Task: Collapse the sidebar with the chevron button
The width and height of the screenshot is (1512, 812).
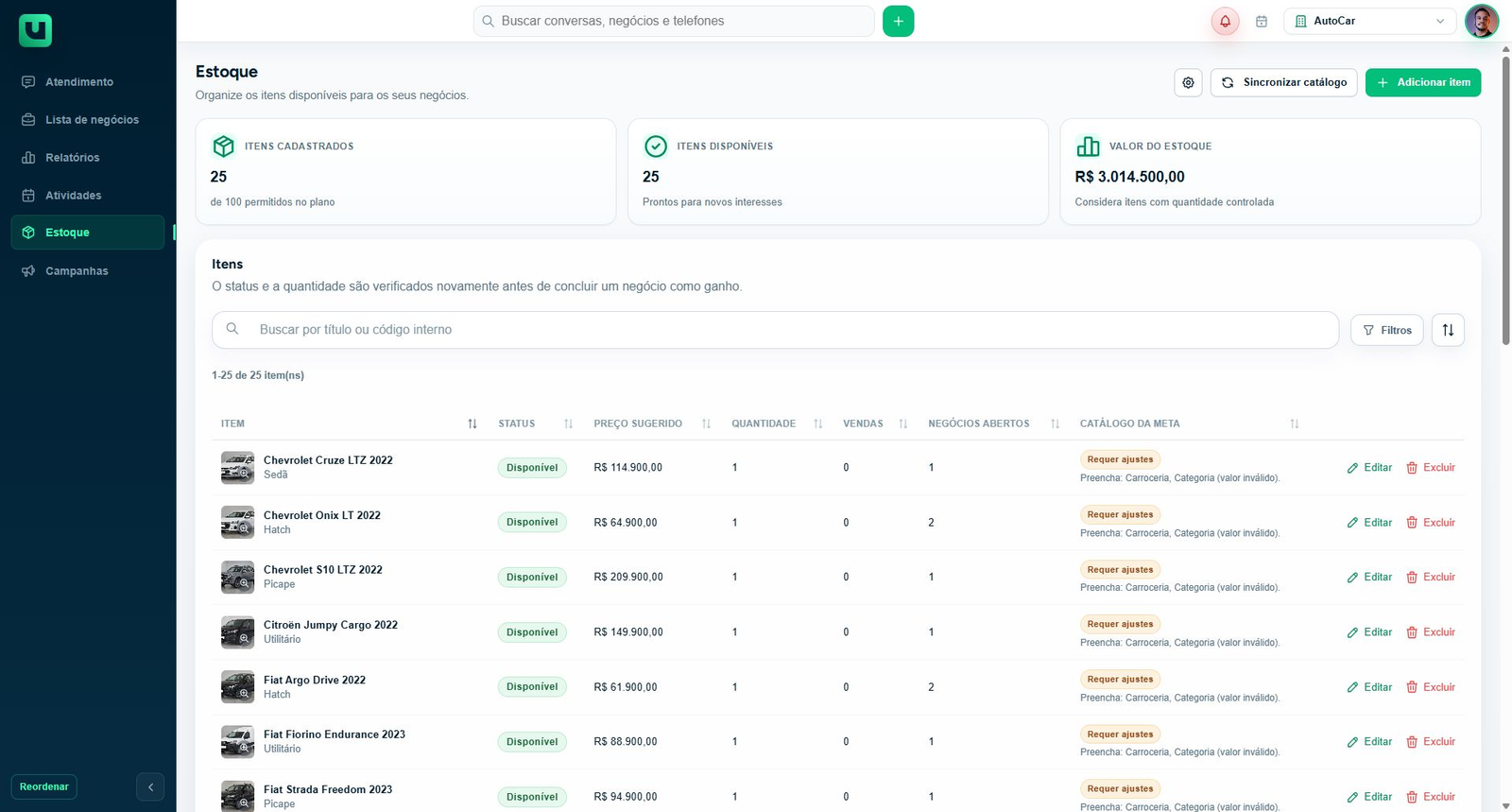Action: [150, 786]
